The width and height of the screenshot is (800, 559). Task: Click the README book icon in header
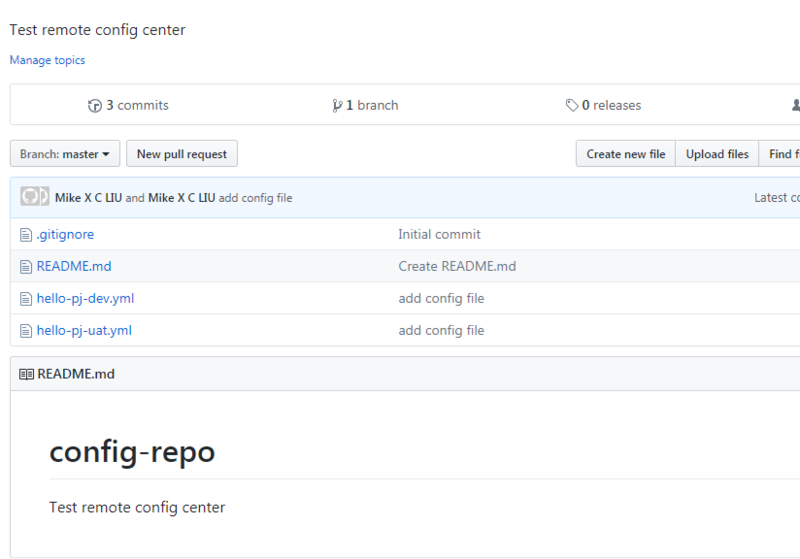pos(27,374)
